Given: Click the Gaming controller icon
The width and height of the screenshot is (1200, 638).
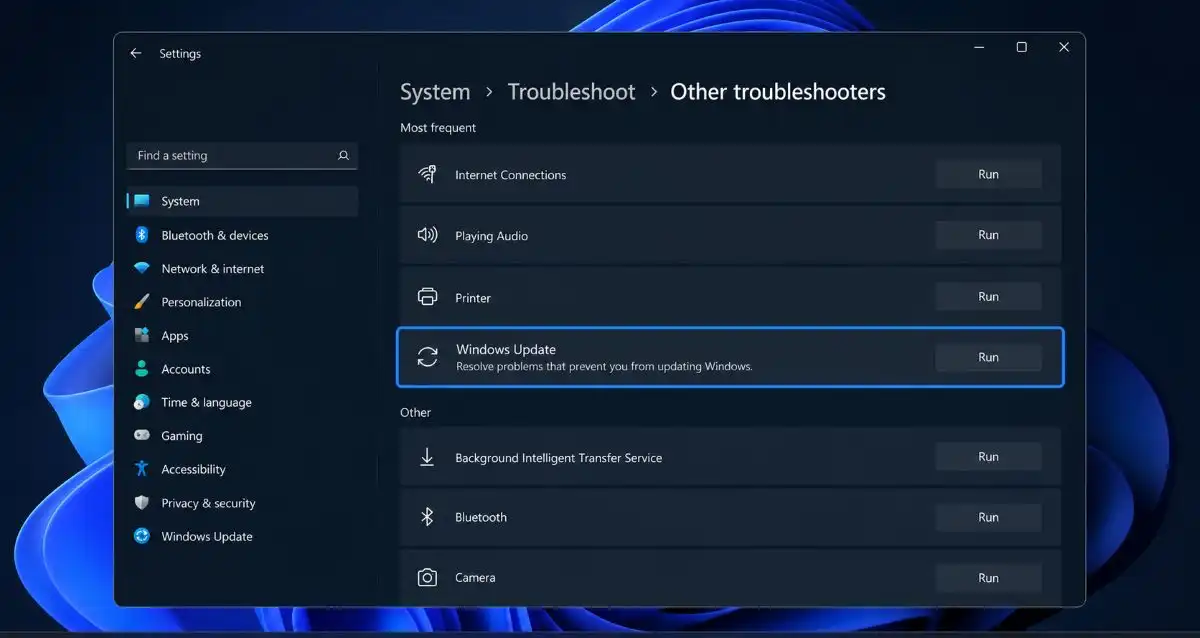Looking at the screenshot, I should click(x=142, y=436).
